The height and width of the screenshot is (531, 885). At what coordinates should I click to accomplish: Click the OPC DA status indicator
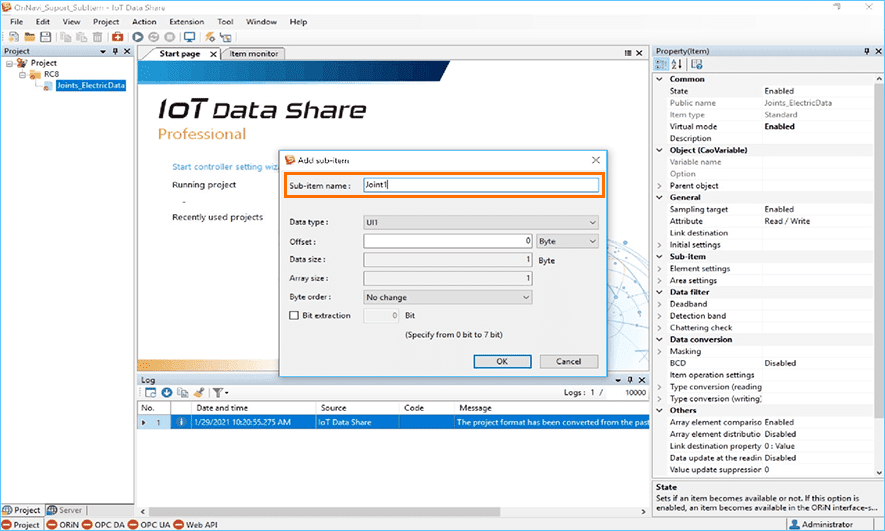[x=103, y=525]
